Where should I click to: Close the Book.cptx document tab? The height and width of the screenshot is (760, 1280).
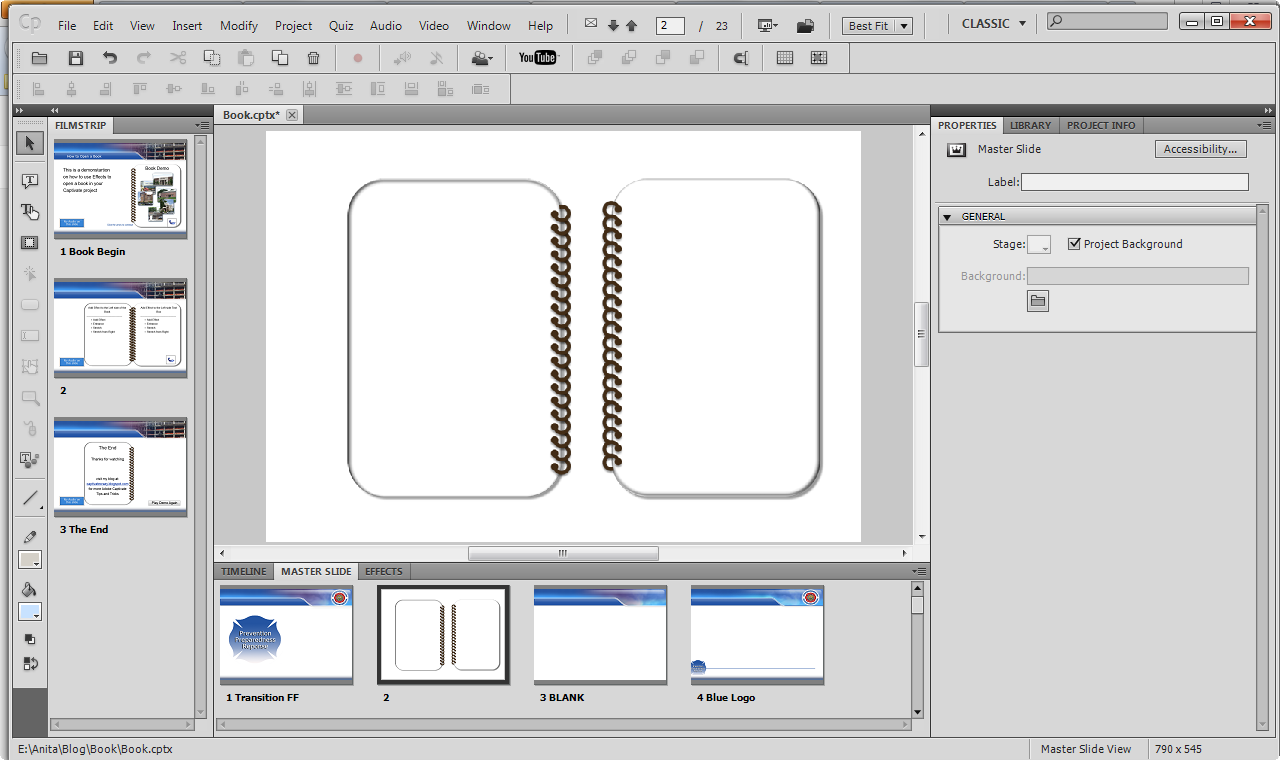click(x=292, y=115)
